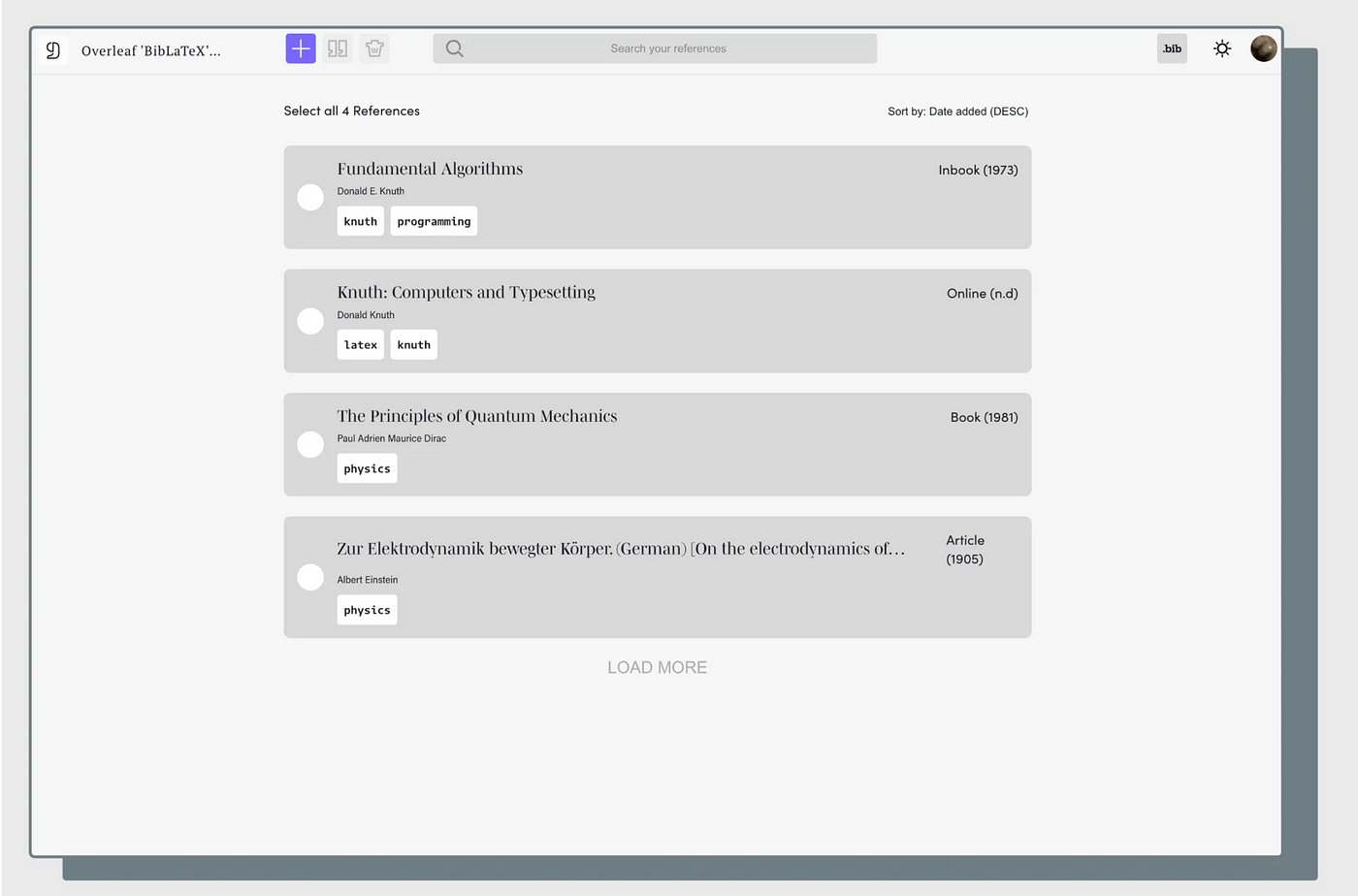The height and width of the screenshot is (896, 1358).
Task: Toggle light/dark theme sun icon
Action: (x=1222, y=48)
